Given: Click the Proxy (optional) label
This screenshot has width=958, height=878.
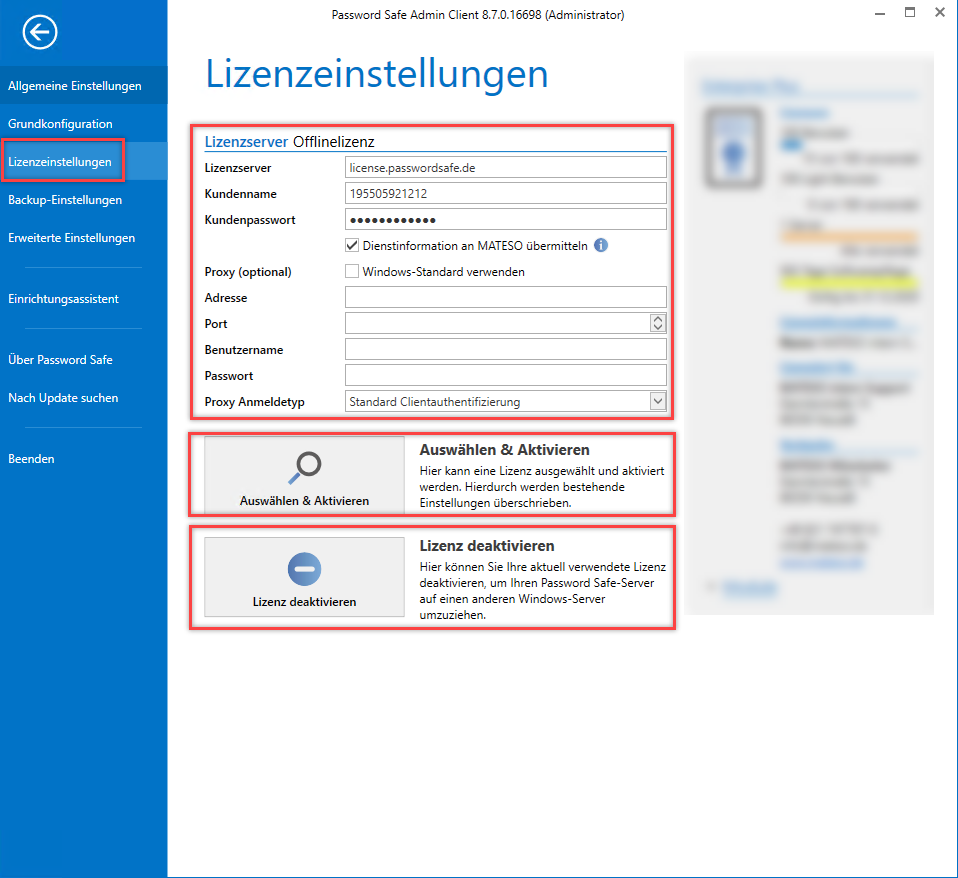Looking at the screenshot, I should tap(247, 272).
